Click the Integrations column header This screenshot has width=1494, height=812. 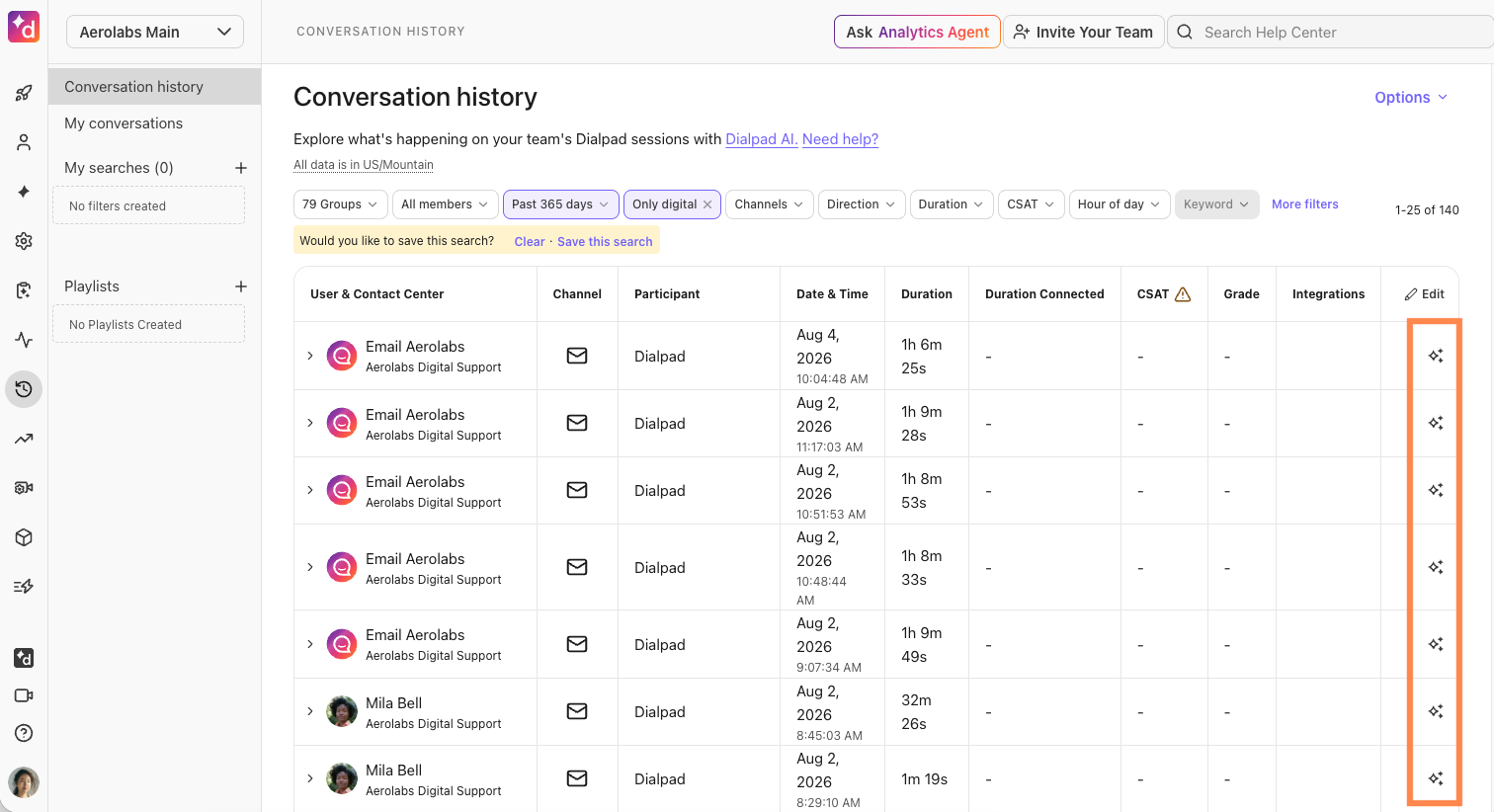pos(1328,294)
